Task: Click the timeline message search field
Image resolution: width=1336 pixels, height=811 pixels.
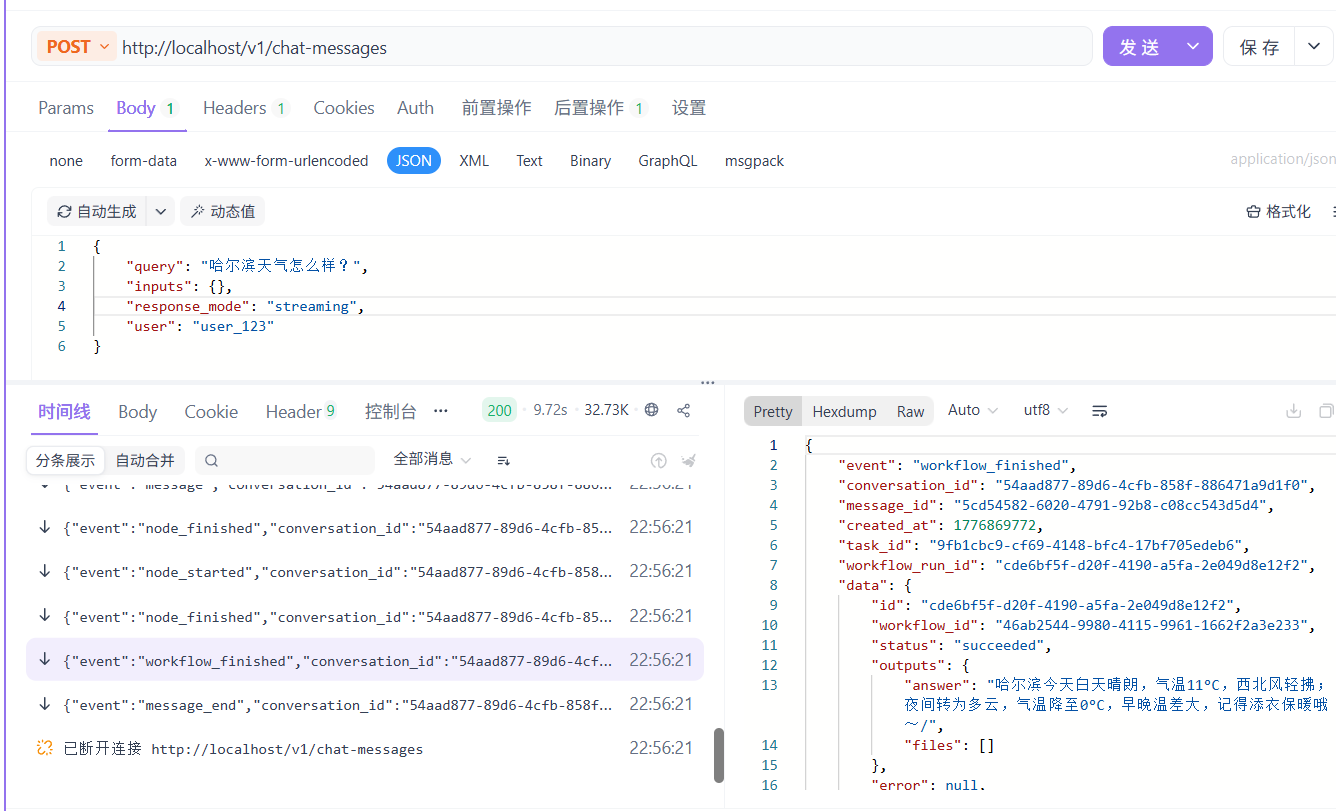Action: pos(284,461)
